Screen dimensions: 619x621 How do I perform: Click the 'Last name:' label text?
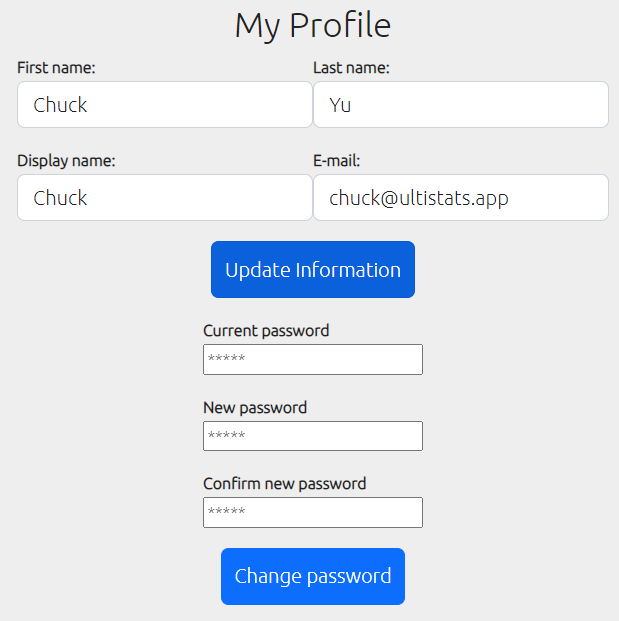coord(351,68)
